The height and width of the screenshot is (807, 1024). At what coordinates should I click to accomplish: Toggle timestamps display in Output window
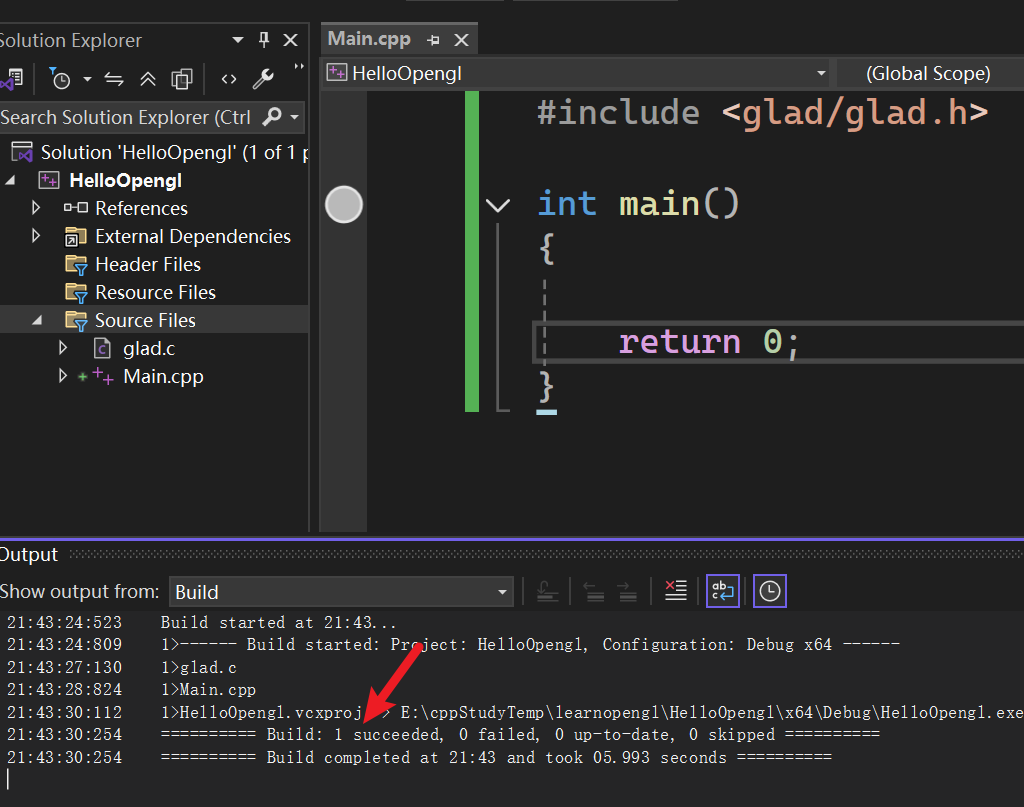coord(769,591)
